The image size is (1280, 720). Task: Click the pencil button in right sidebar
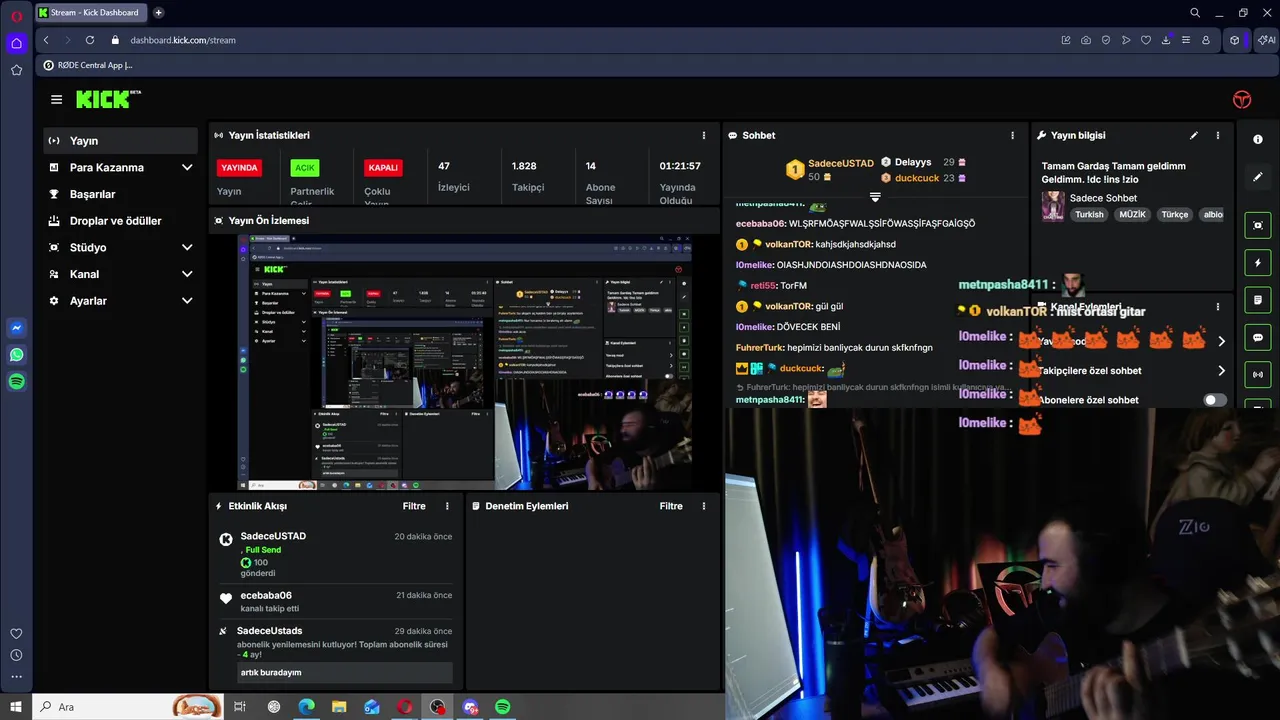1258,177
